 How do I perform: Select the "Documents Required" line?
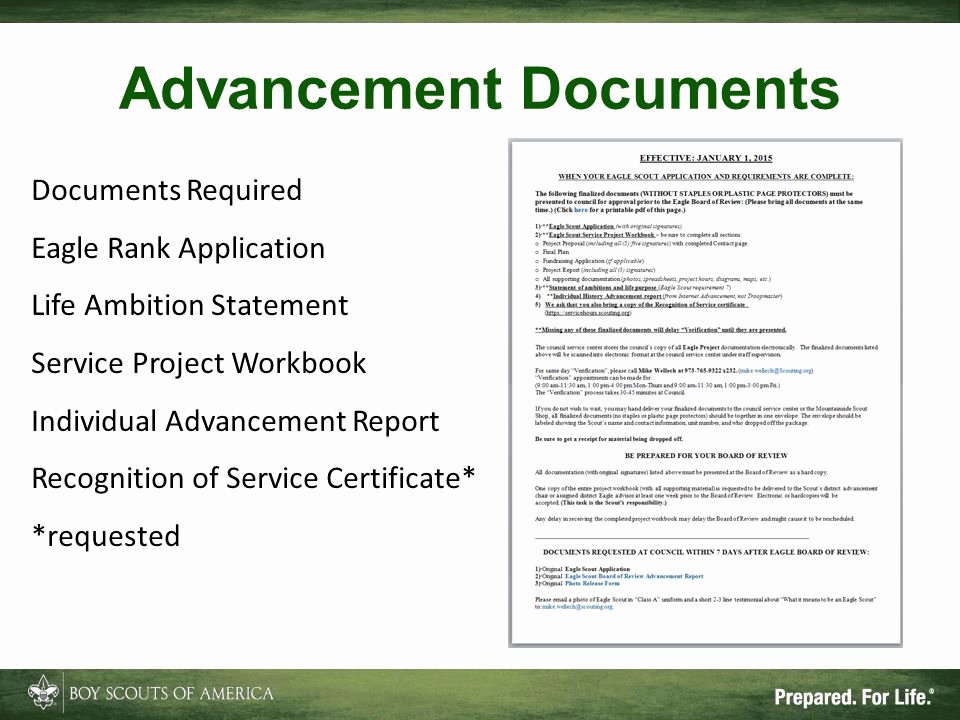click(167, 190)
